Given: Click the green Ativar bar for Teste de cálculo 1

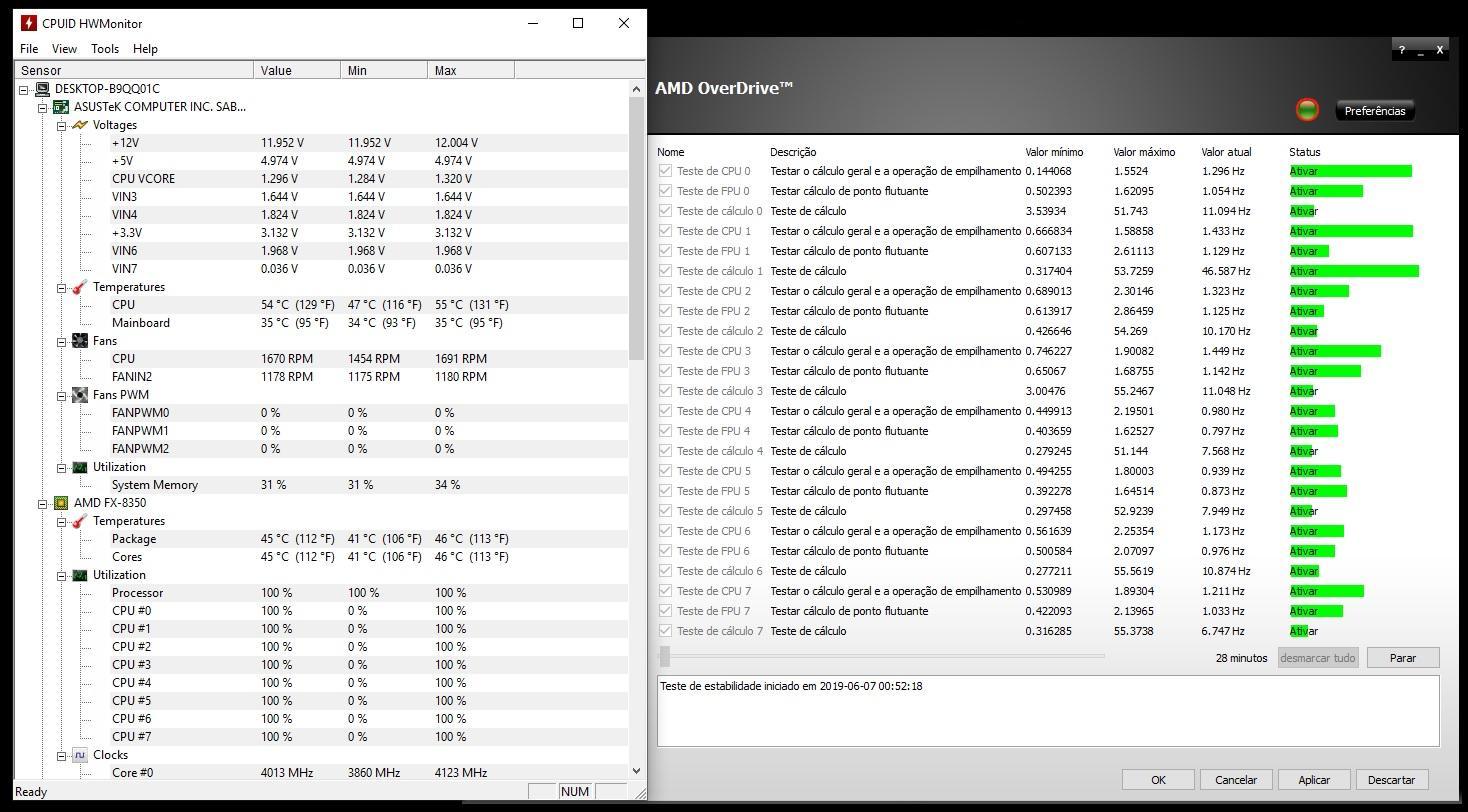Looking at the screenshot, I should point(1354,271).
